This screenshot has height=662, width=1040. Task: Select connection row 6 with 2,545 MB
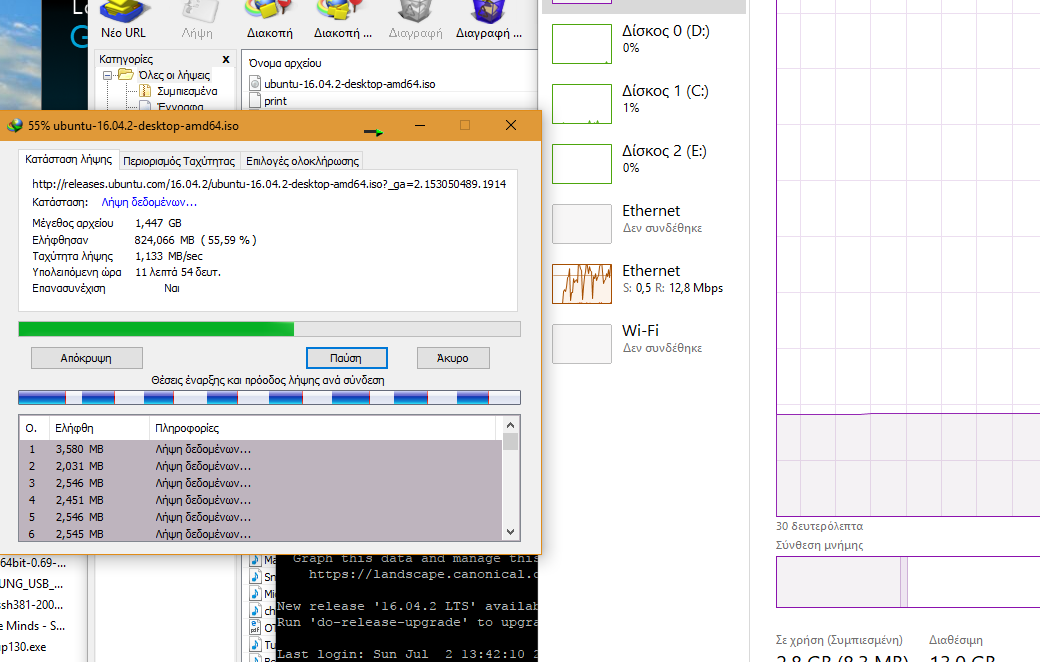(261, 533)
